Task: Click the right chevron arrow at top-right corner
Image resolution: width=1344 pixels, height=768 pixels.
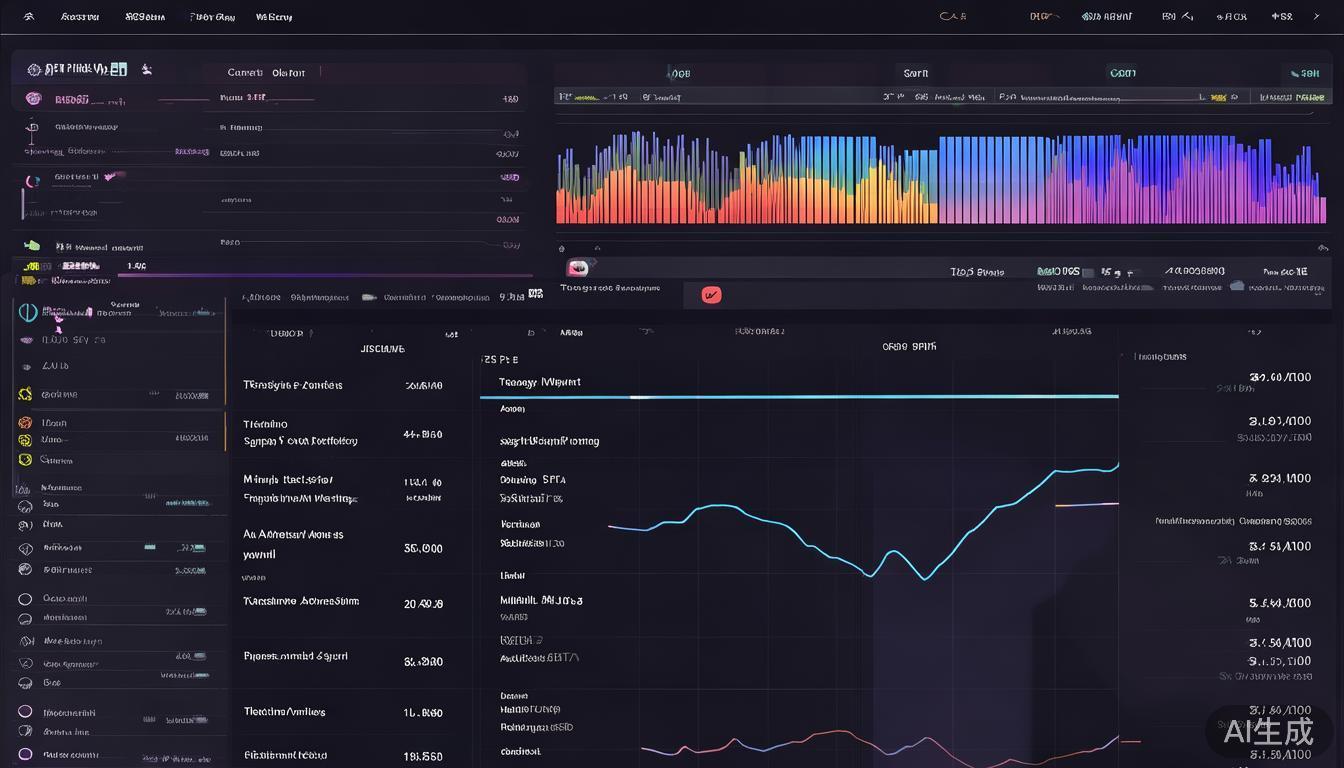Action: (1316, 17)
